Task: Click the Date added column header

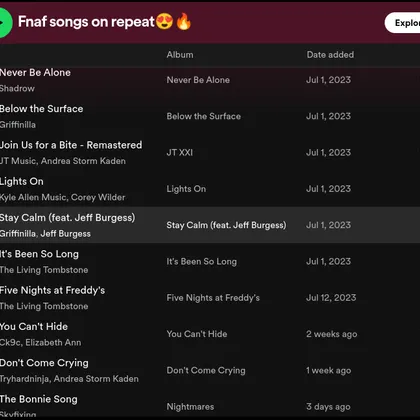Action: click(330, 55)
